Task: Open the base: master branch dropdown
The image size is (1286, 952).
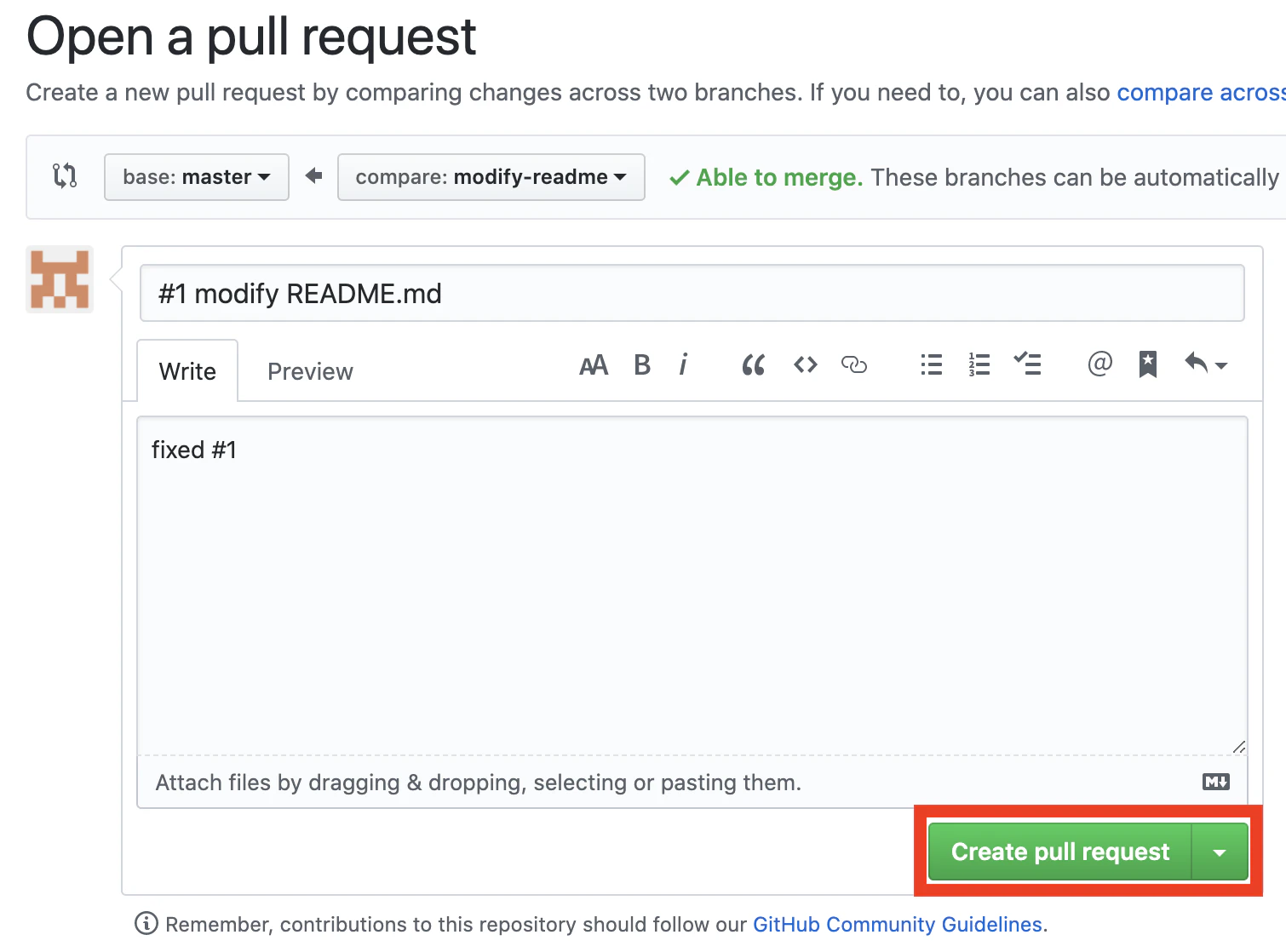Action: 197,177
